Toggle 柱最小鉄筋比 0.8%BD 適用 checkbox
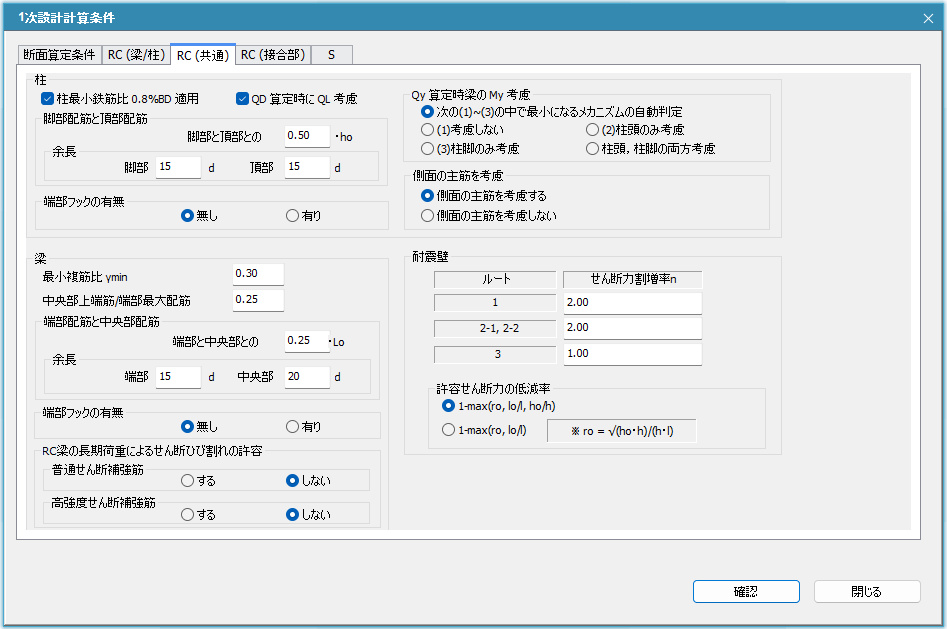 pyautogui.click(x=120, y=98)
